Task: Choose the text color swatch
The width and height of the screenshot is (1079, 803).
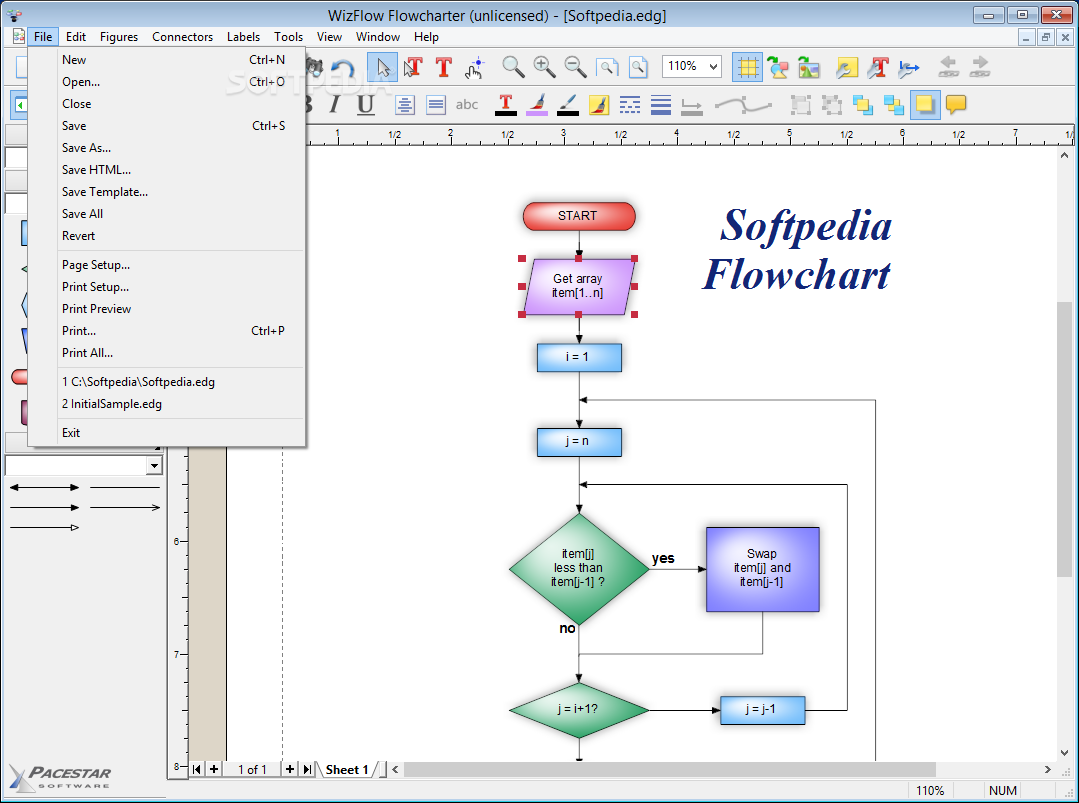Action: [506, 105]
